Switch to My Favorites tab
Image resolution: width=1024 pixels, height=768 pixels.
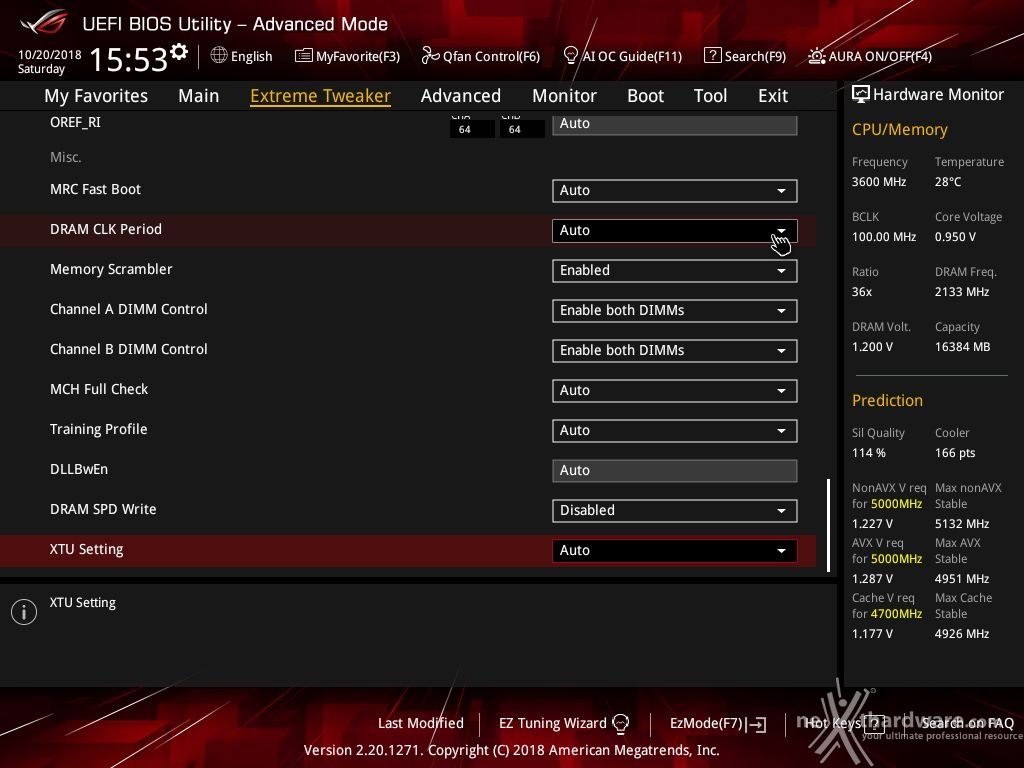tap(96, 96)
